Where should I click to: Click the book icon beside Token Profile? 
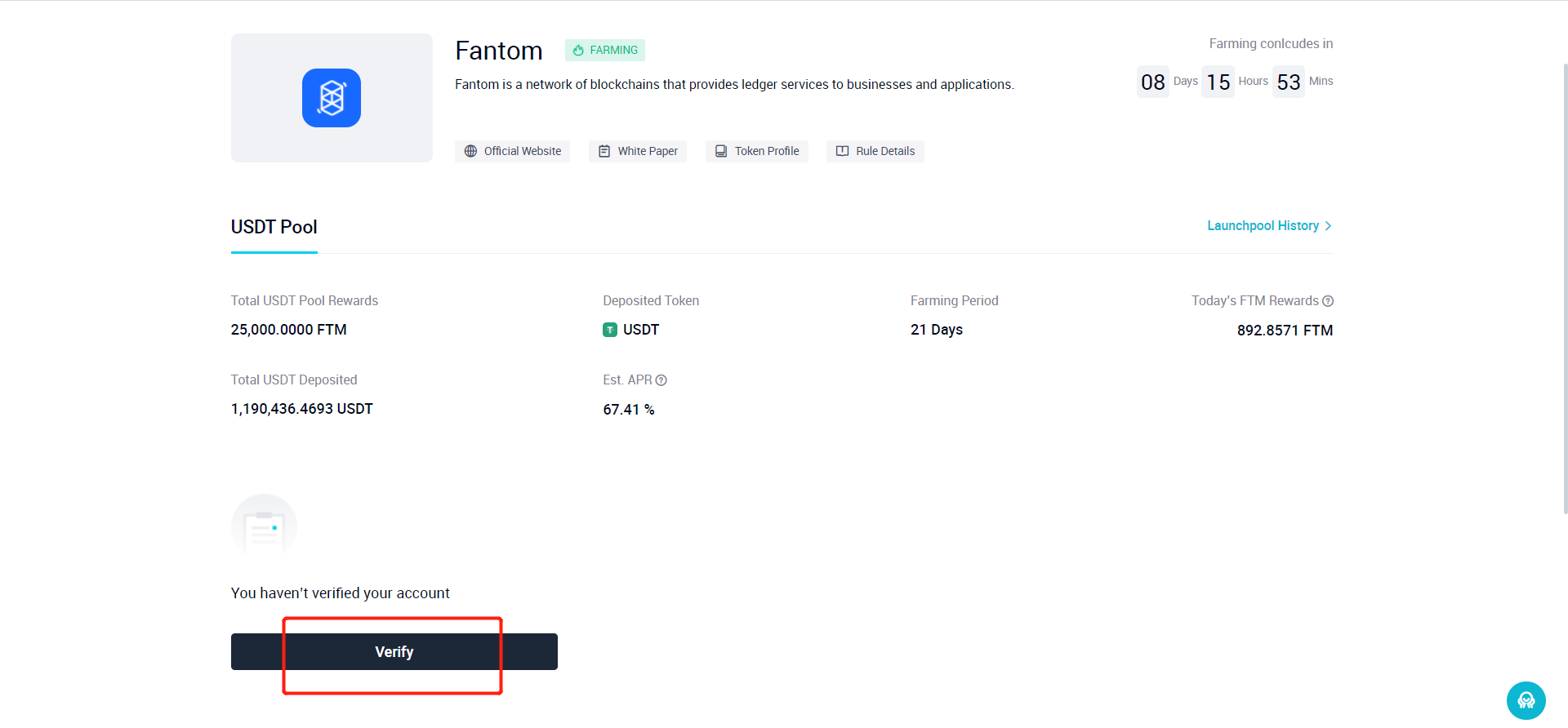[x=721, y=151]
